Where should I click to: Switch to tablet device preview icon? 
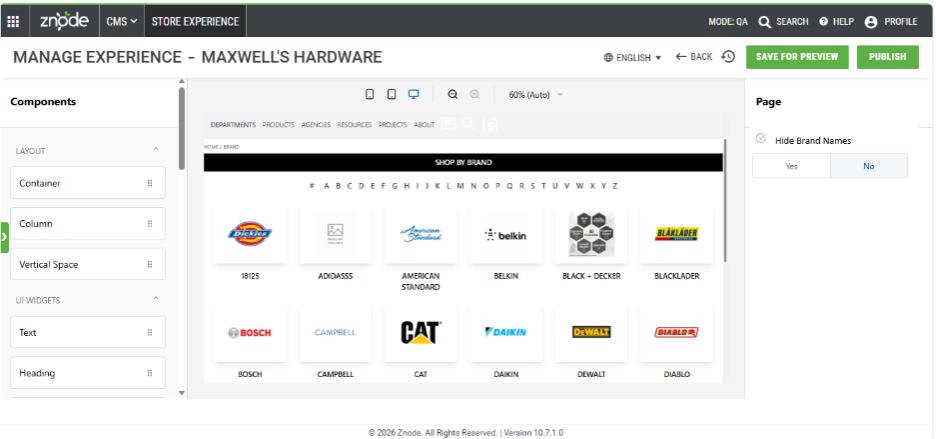click(x=392, y=94)
